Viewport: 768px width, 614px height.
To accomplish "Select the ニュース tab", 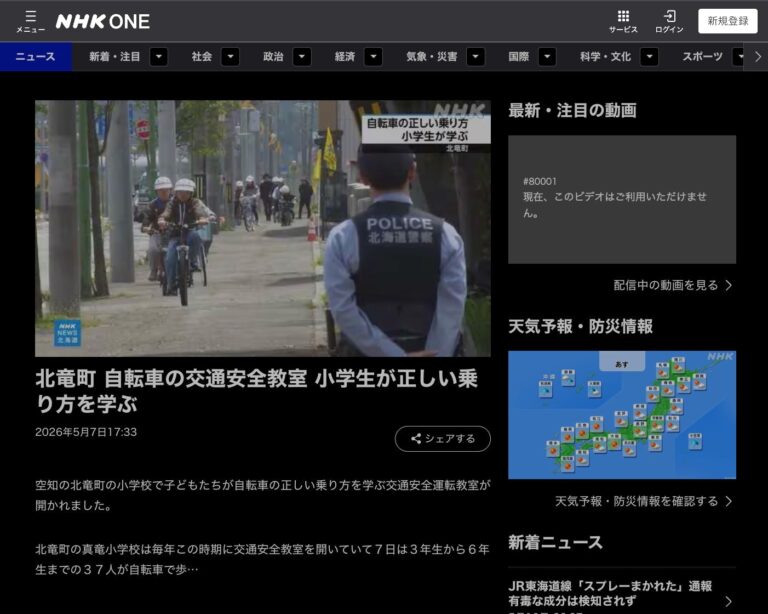I will click(36, 57).
